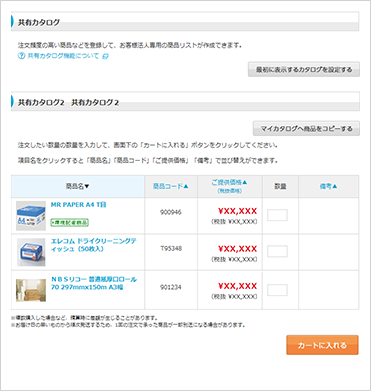Screen dimensions: 371x391
Task: Focus quantity field for MR PAPER
Action: pyautogui.click(x=277, y=215)
